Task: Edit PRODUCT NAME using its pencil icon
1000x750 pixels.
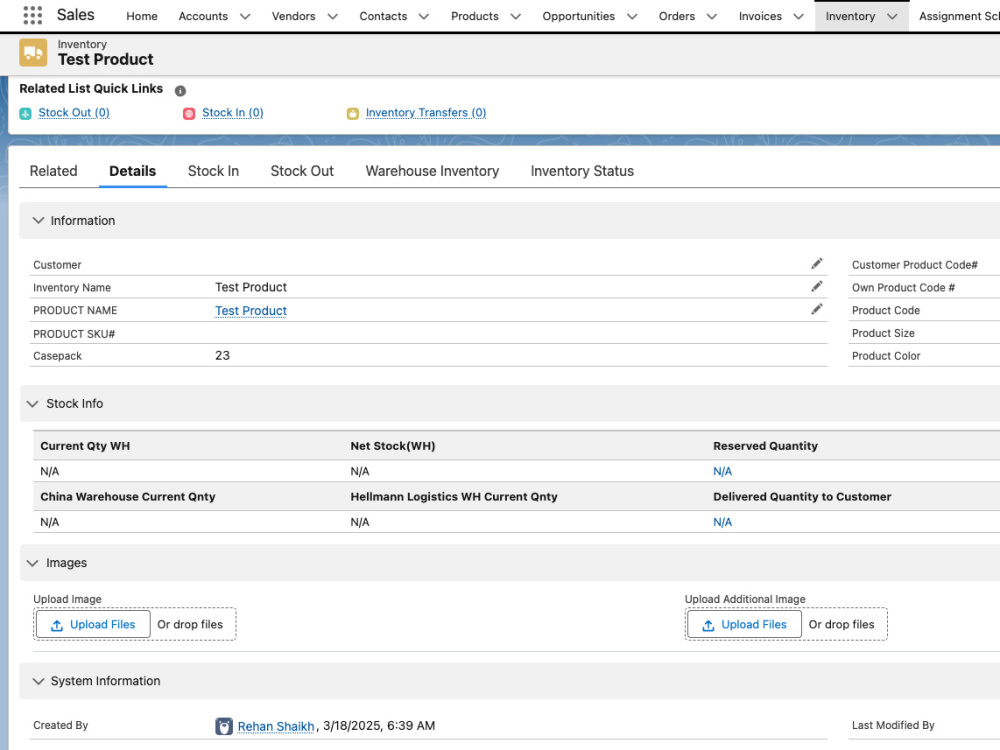Action: click(816, 309)
